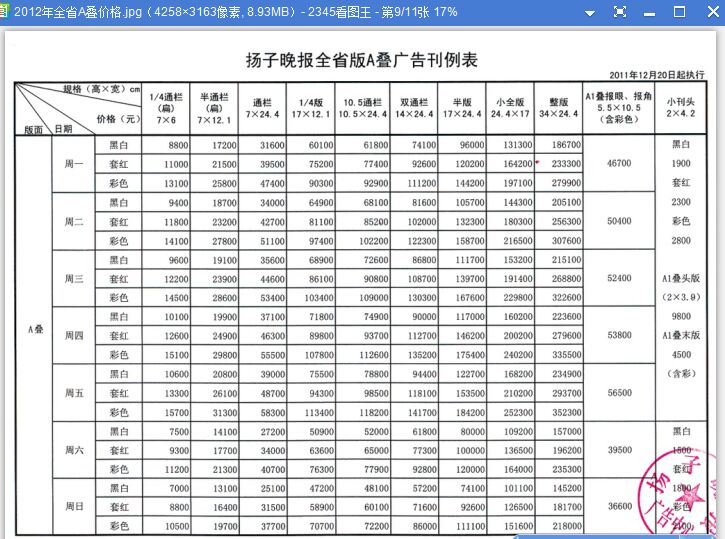Click the 周四 row label
The width and height of the screenshot is (725, 539).
click(74, 336)
